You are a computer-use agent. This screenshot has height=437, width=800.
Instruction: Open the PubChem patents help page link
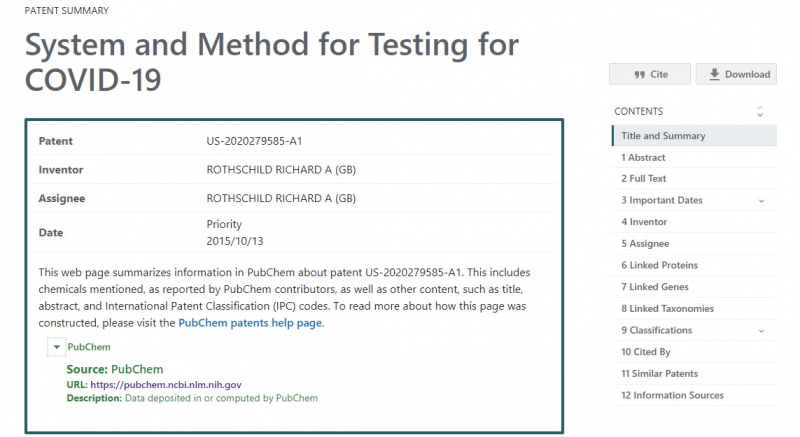point(250,323)
